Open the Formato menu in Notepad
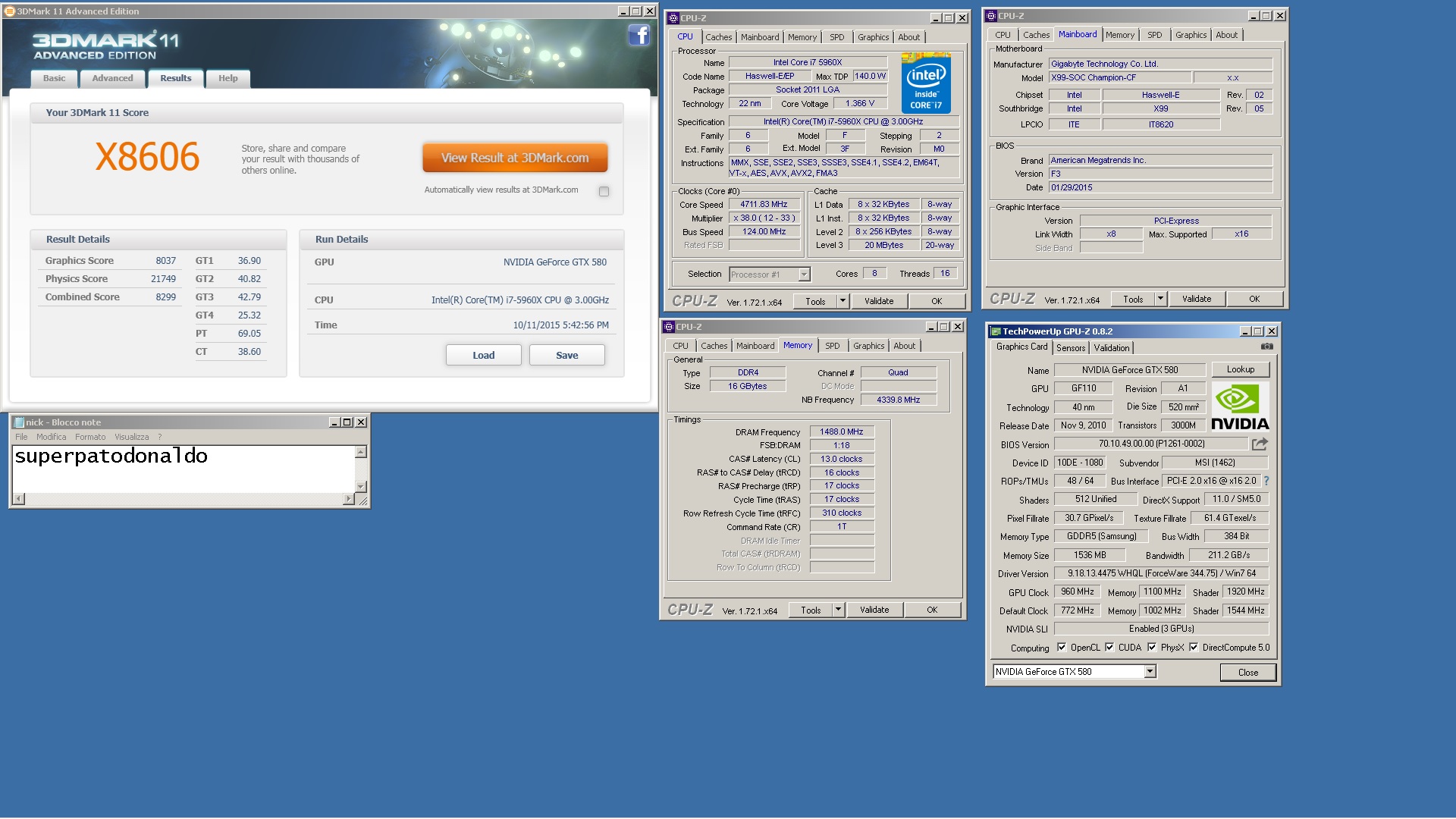 [90, 437]
